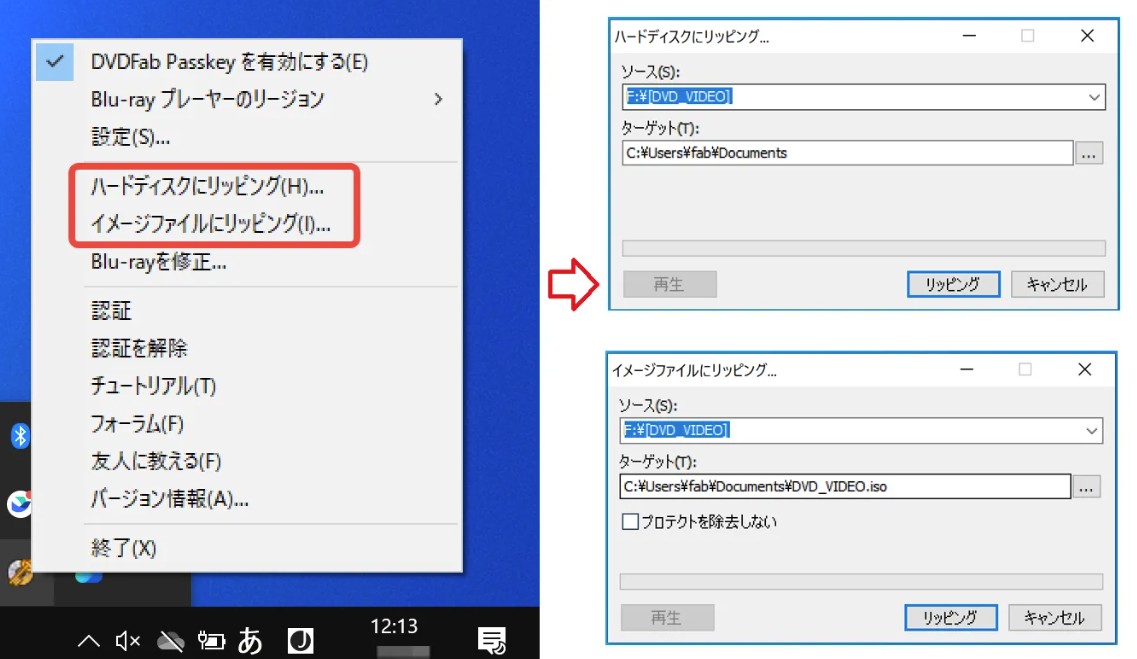1137x659 pixels.
Task: Click highlighted F:¥[DVD_VIDEO] text in hard disk window
Action: [679, 96]
